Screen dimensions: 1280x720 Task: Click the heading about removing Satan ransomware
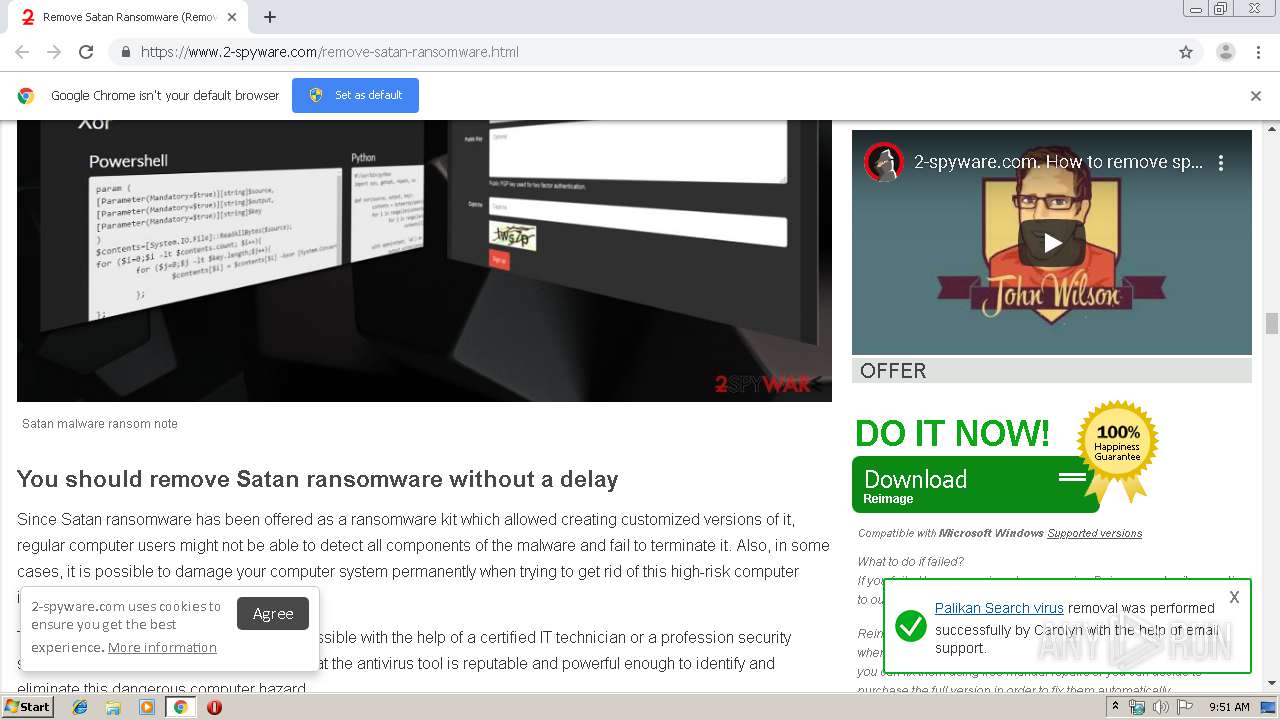tap(317, 479)
